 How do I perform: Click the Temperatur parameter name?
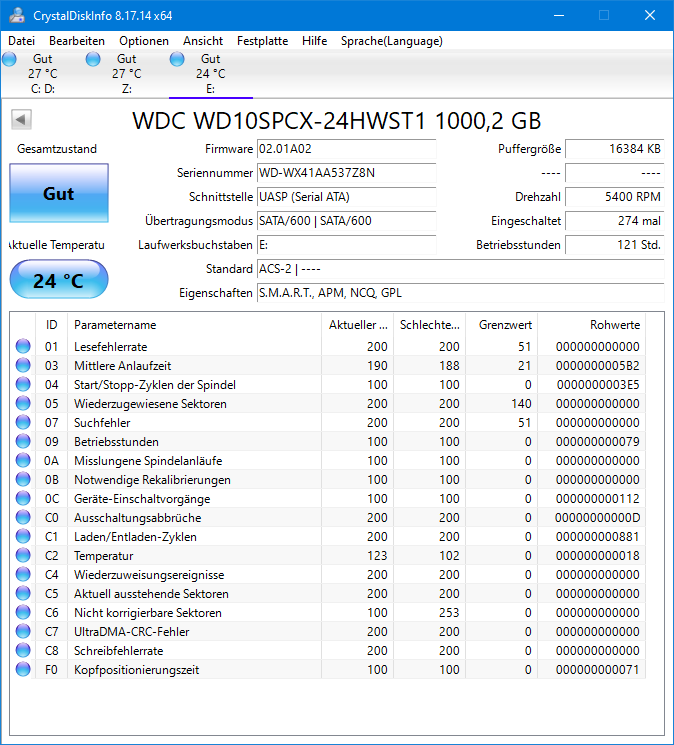104,555
